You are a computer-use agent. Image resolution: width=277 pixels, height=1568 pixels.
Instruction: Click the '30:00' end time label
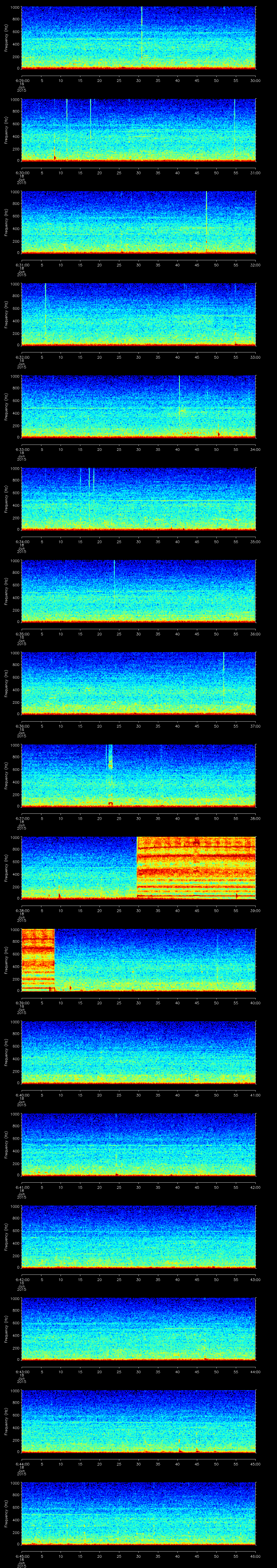256,80
